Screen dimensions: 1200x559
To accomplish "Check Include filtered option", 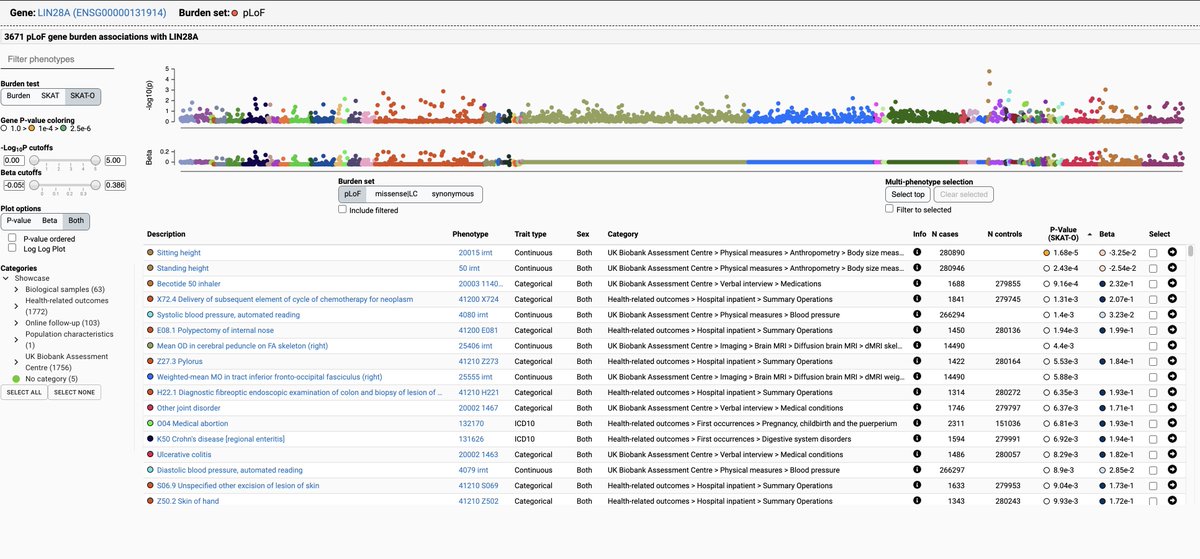I will click(343, 210).
